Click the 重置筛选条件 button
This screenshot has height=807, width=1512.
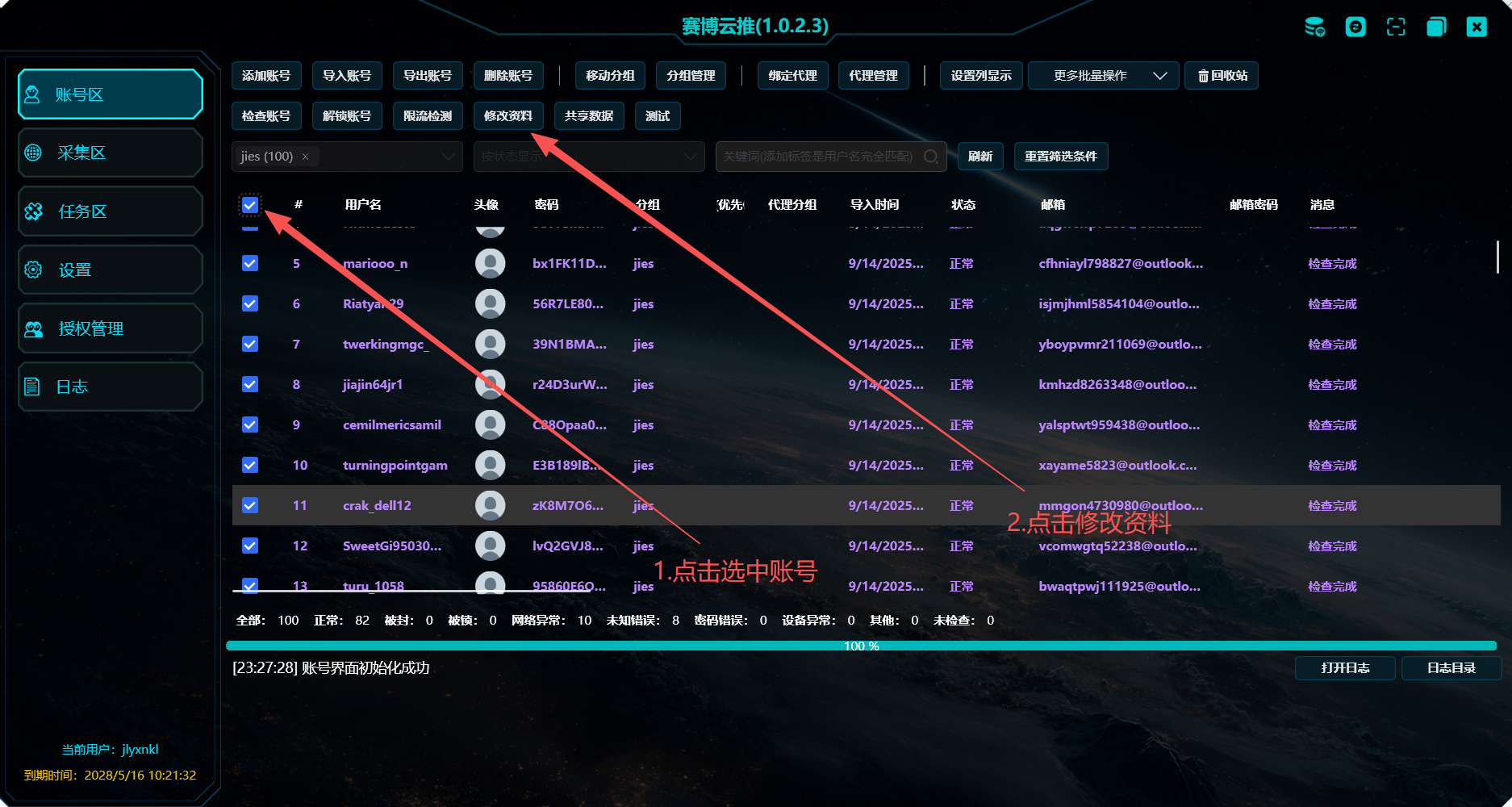pyautogui.click(x=1060, y=157)
